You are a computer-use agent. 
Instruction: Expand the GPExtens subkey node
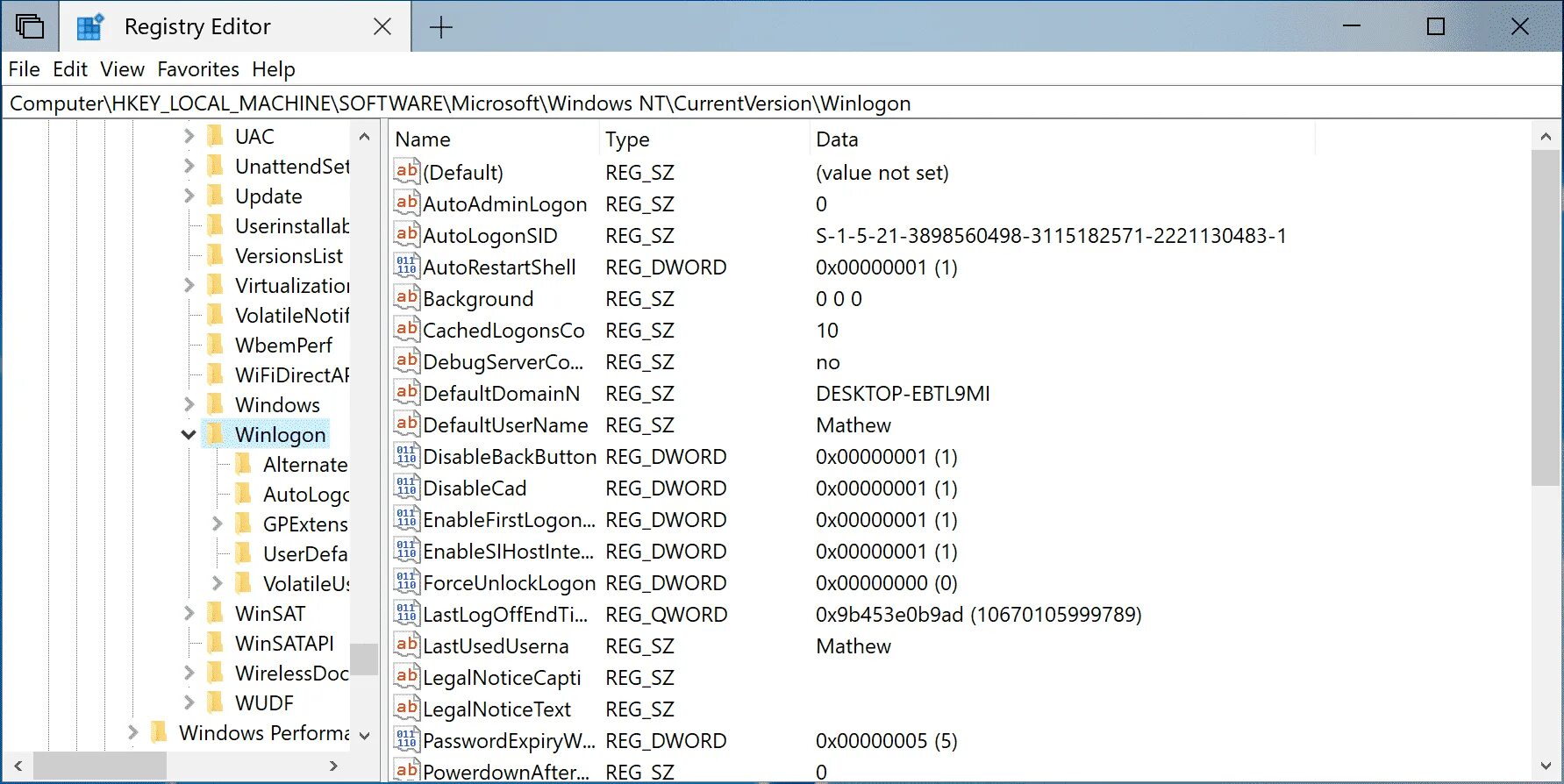(x=217, y=524)
